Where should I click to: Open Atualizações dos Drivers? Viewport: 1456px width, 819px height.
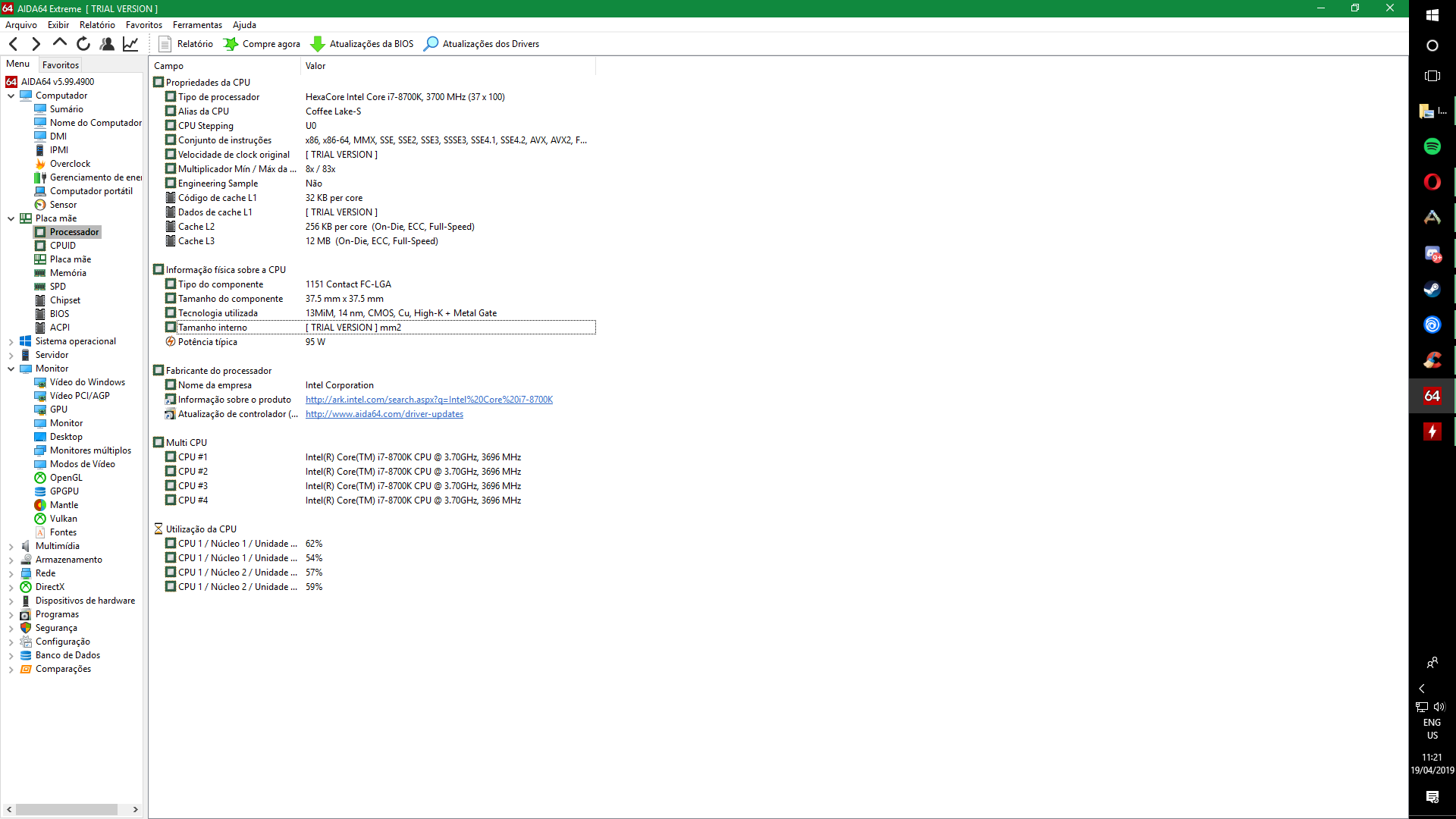click(x=482, y=44)
